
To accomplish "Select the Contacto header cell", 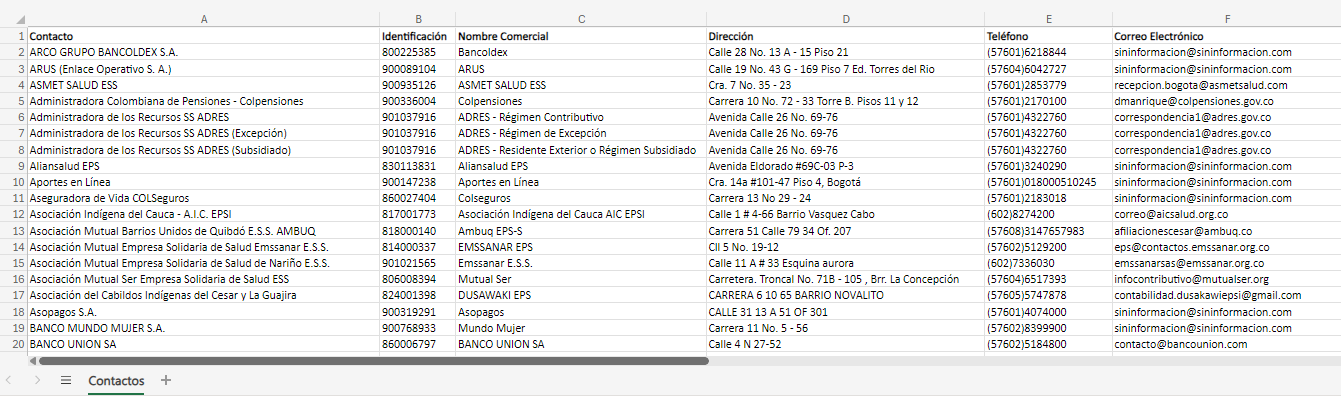I will point(203,36).
